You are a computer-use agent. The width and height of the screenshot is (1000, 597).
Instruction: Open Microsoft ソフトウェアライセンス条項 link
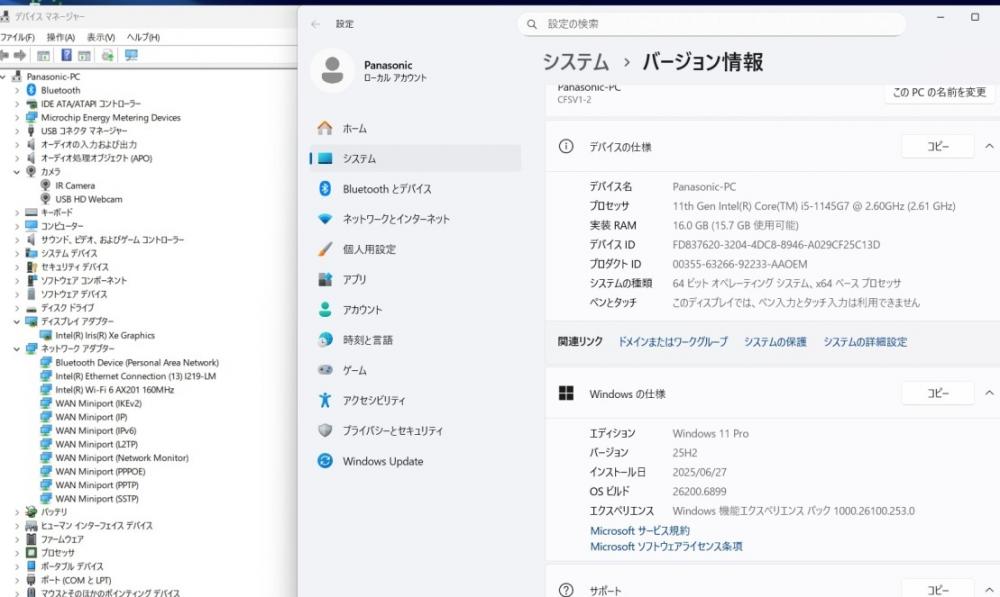coord(665,547)
